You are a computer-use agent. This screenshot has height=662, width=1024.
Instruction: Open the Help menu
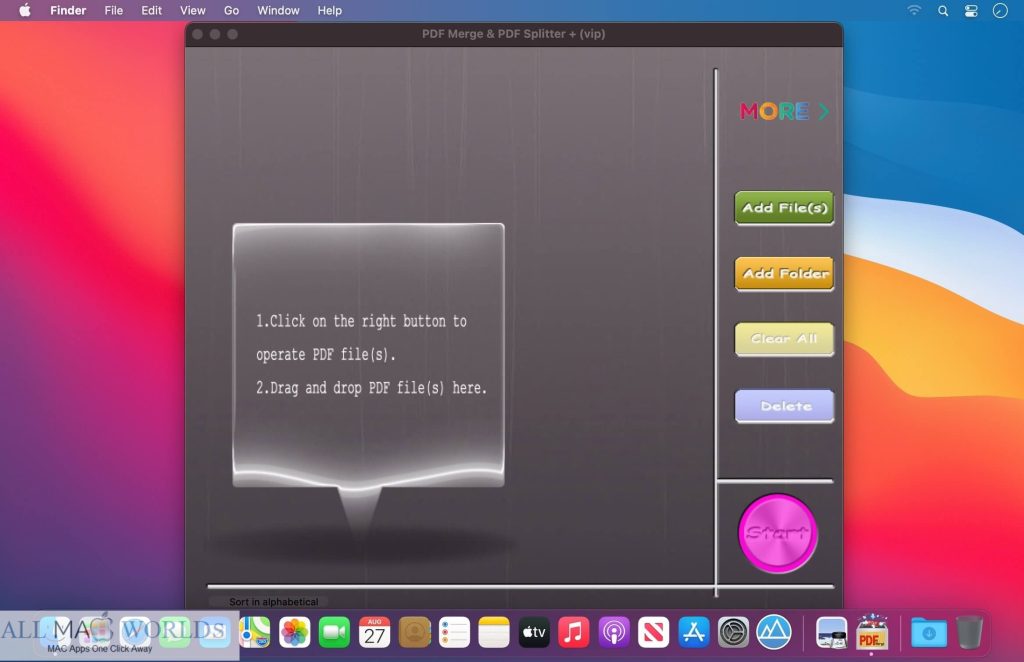(x=330, y=10)
